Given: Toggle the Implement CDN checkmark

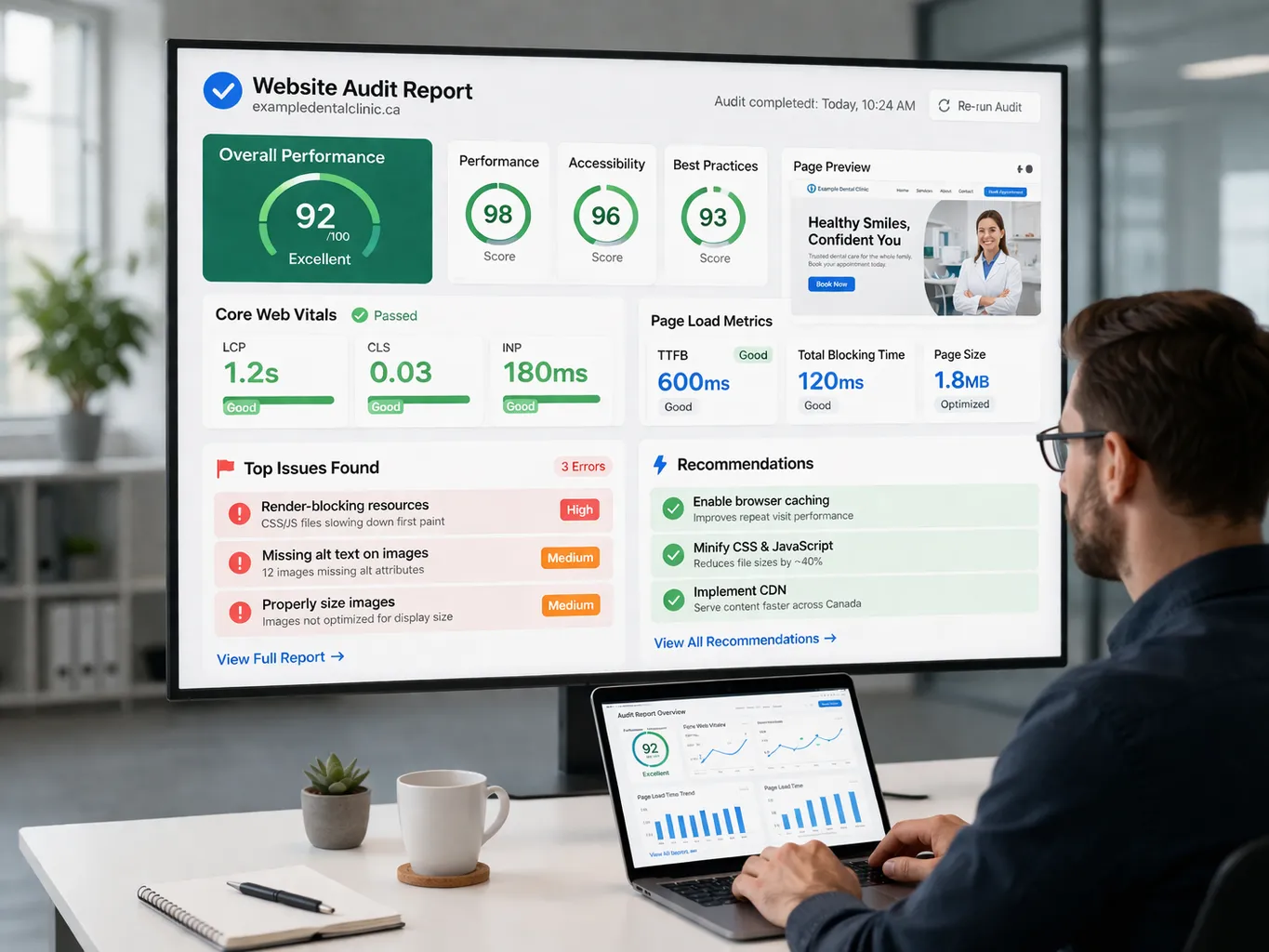Looking at the screenshot, I should tap(674, 600).
